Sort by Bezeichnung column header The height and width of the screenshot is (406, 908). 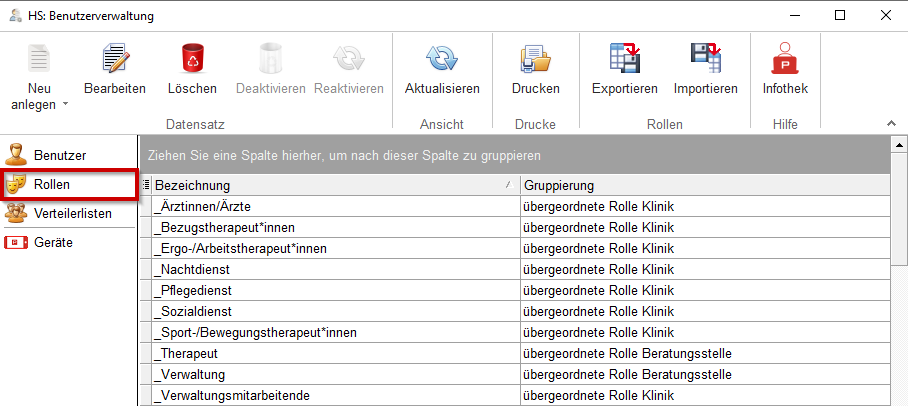coord(330,185)
